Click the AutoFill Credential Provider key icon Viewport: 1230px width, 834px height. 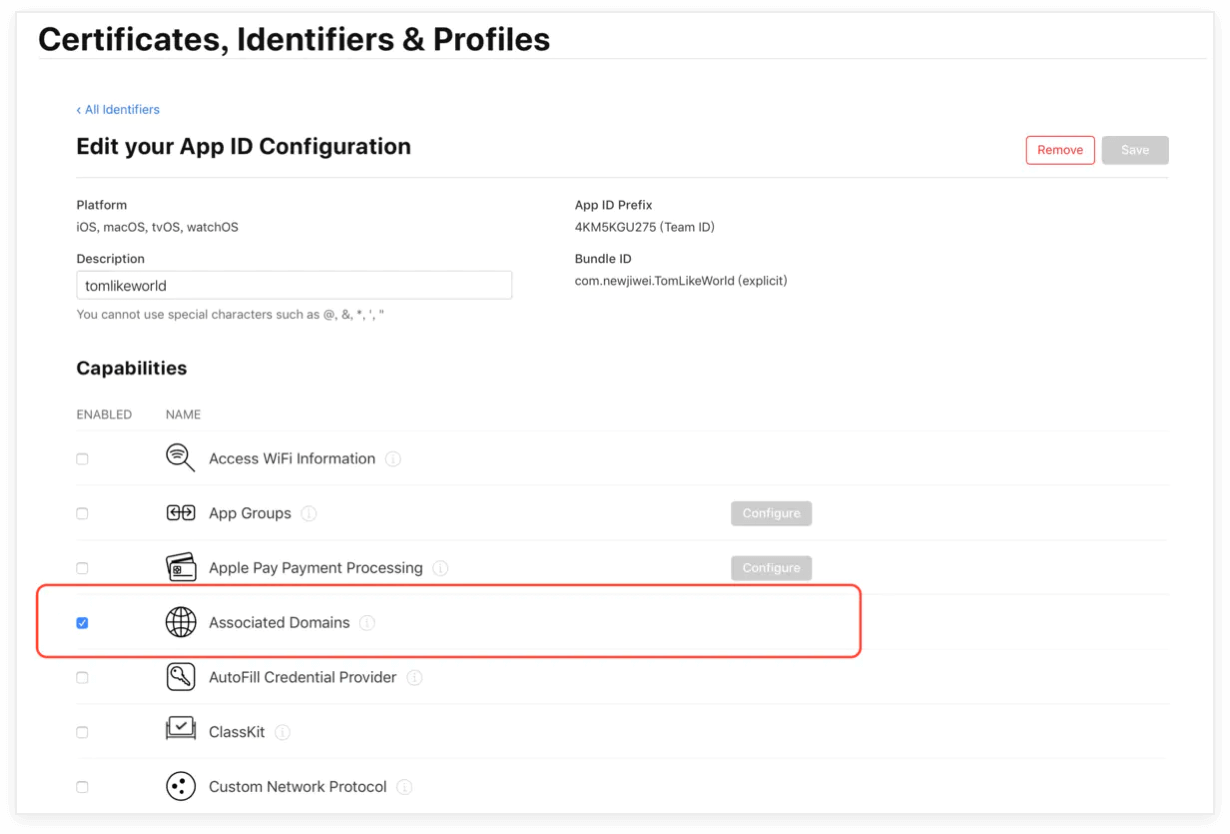(x=181, y=677)
